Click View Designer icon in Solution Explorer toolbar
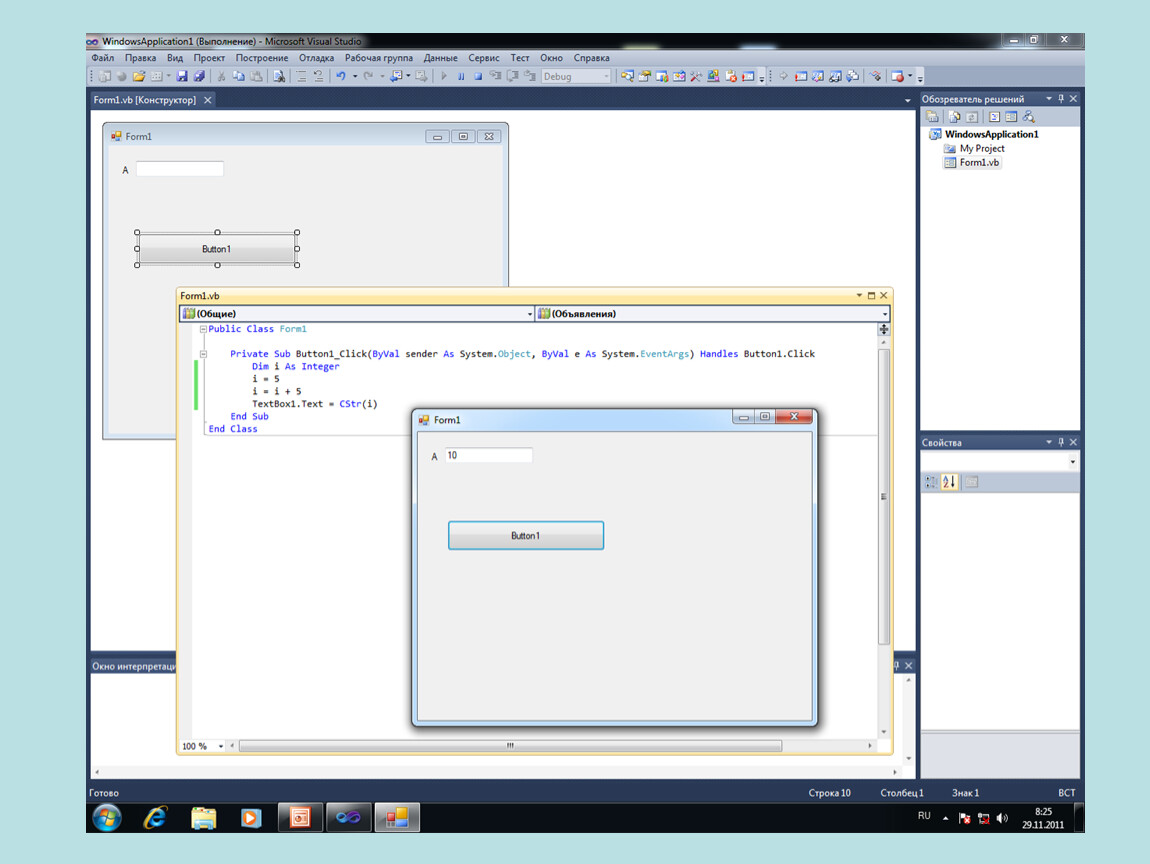The image size is (1150, 864). [x=1011, y=117]
